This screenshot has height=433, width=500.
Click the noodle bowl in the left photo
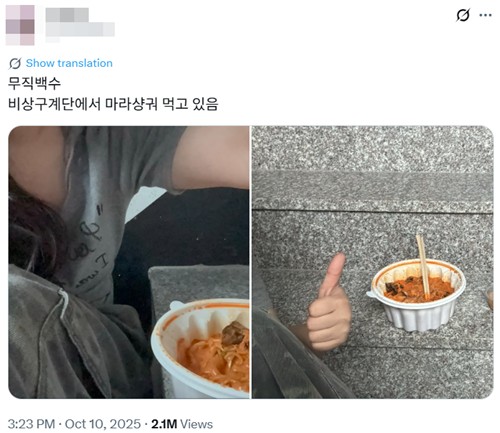[x=200, y=348]
